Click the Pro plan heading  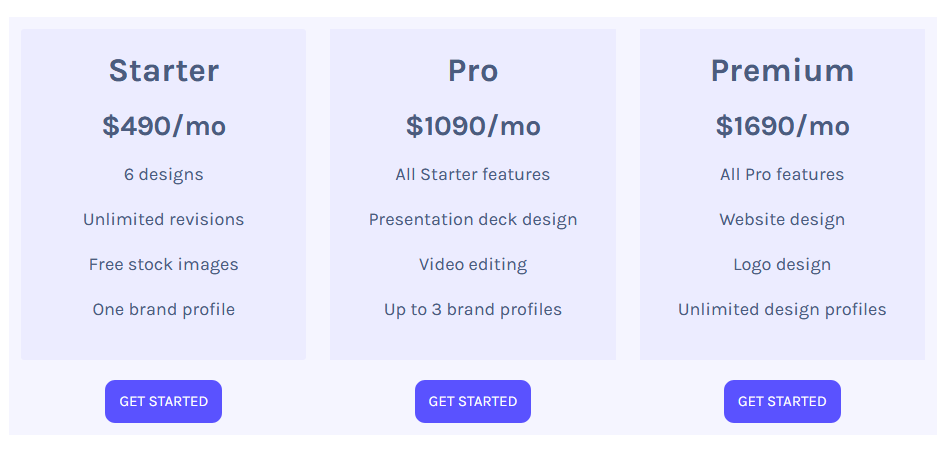(472, 71)
